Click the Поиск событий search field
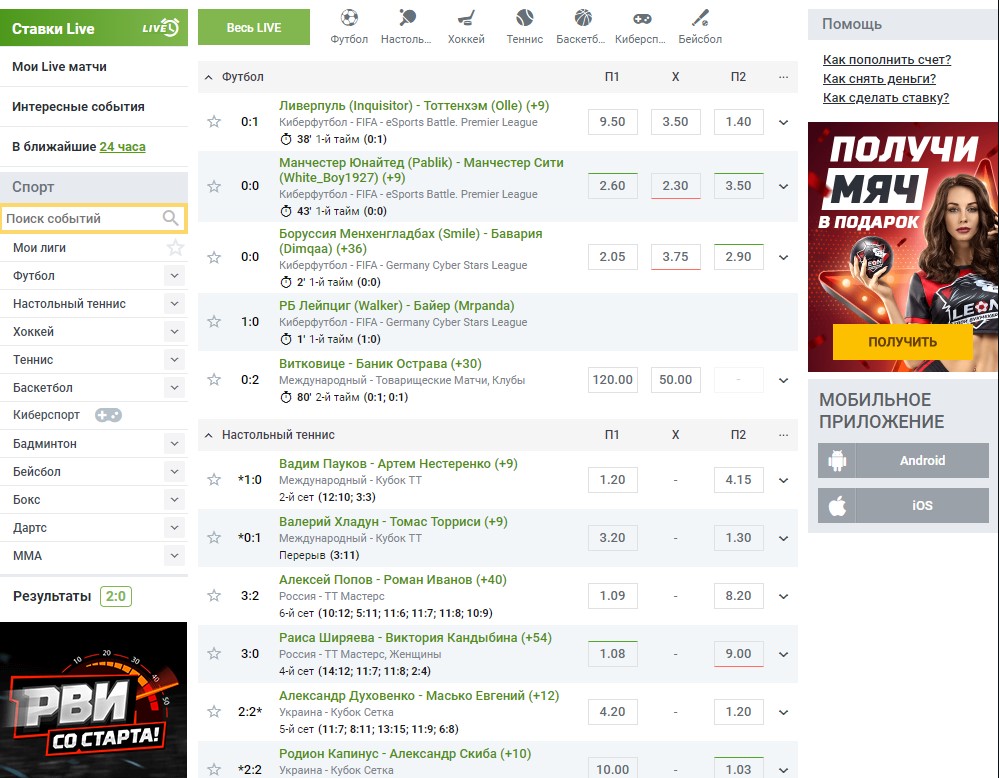This screenshot has height=778, width=999. point(80,218)
